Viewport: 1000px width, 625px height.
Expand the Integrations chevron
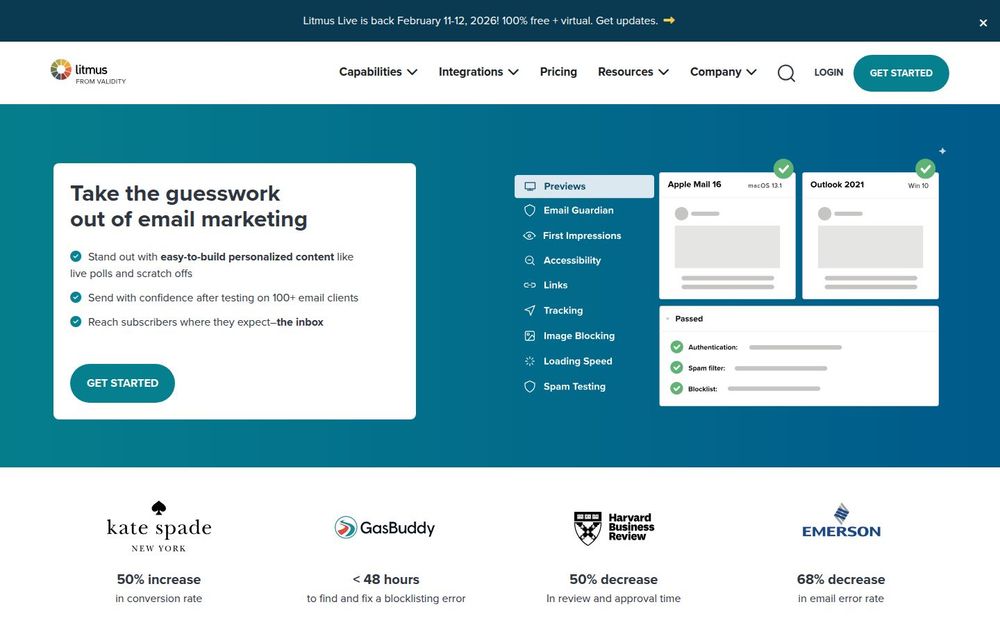coord(513,72)
